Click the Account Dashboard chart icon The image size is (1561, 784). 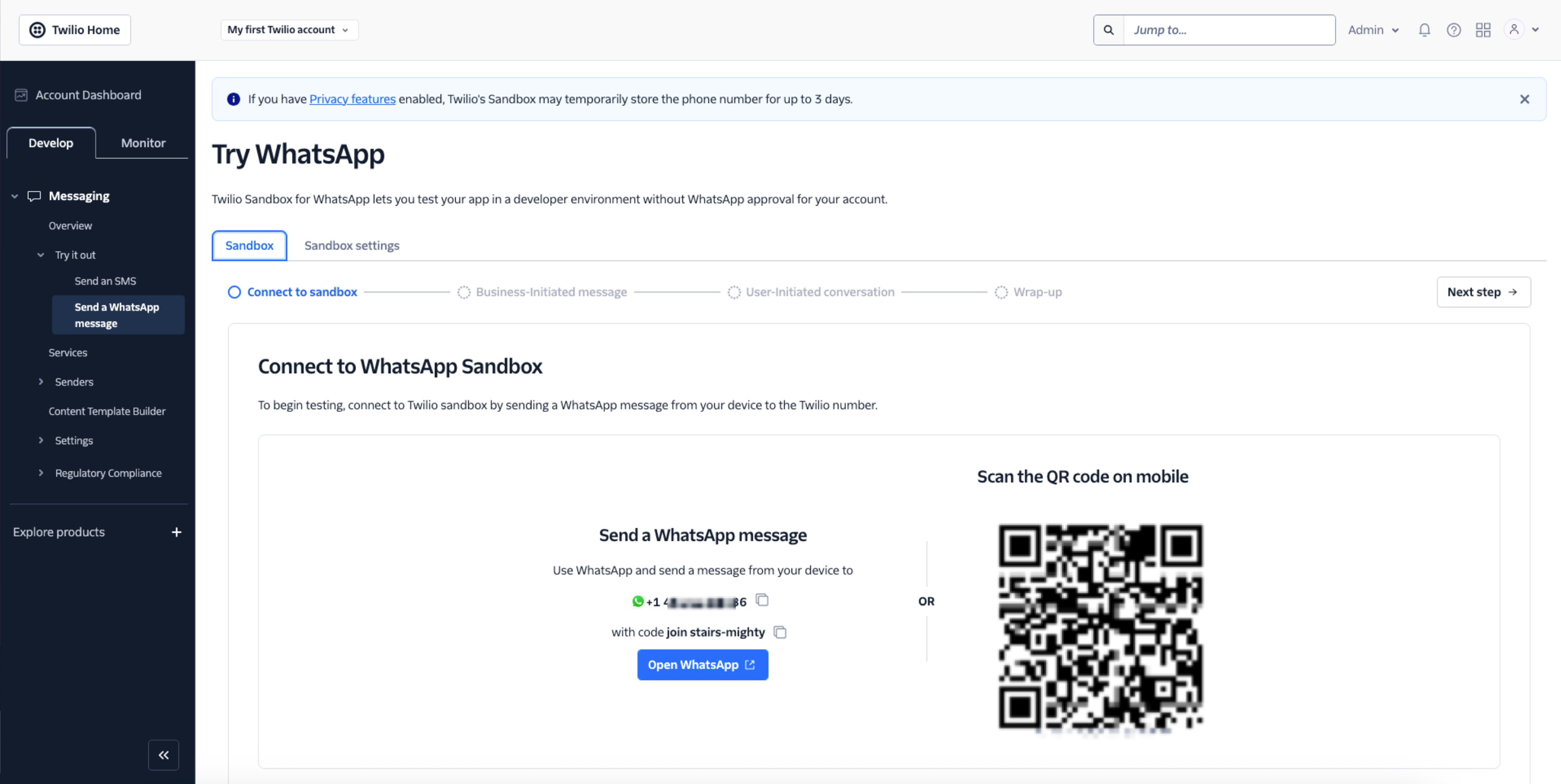21,95
